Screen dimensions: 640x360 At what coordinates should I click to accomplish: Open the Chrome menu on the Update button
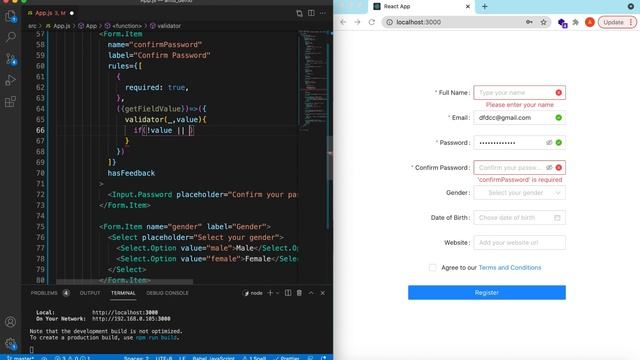click(x=631, y=22)
